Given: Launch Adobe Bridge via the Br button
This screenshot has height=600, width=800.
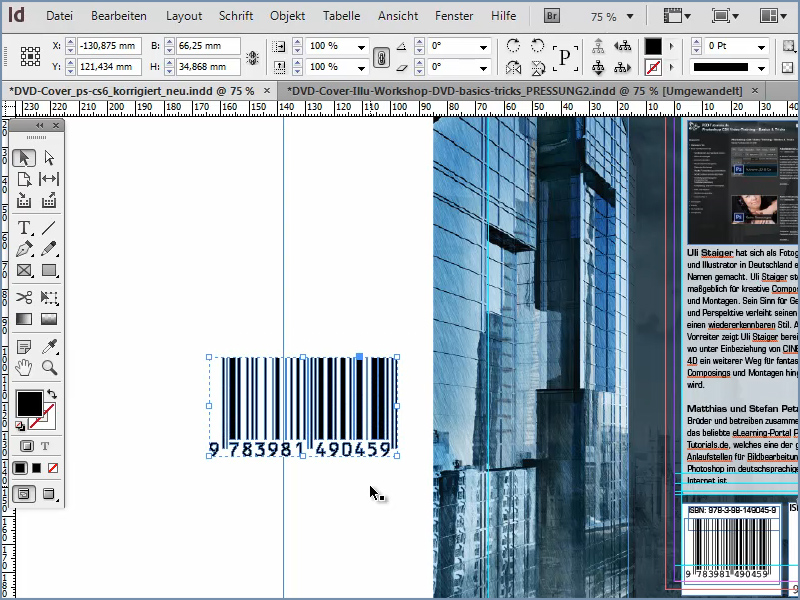Looking at the screenshot, I should (x=551, y=15).
